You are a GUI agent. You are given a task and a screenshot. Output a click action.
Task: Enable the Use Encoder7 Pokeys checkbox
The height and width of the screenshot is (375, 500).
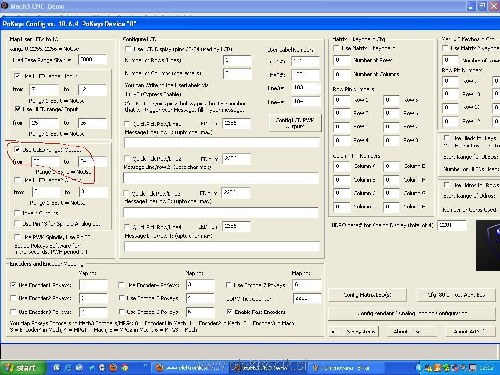[228, 285]
